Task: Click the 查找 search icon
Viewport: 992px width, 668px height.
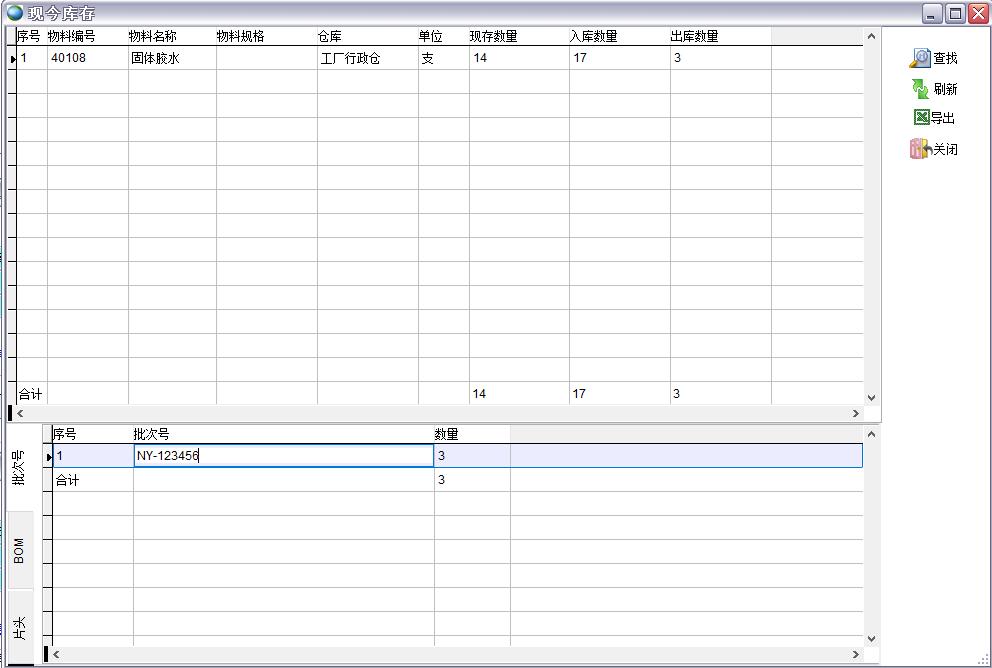Action: [920, 59]
